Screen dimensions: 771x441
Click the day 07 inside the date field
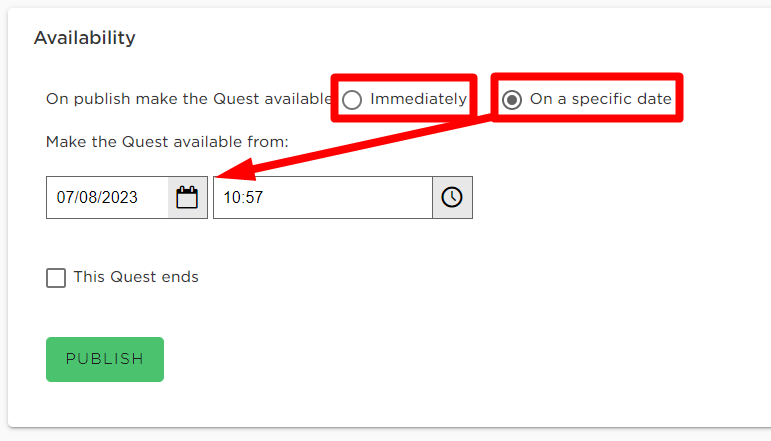65,197
